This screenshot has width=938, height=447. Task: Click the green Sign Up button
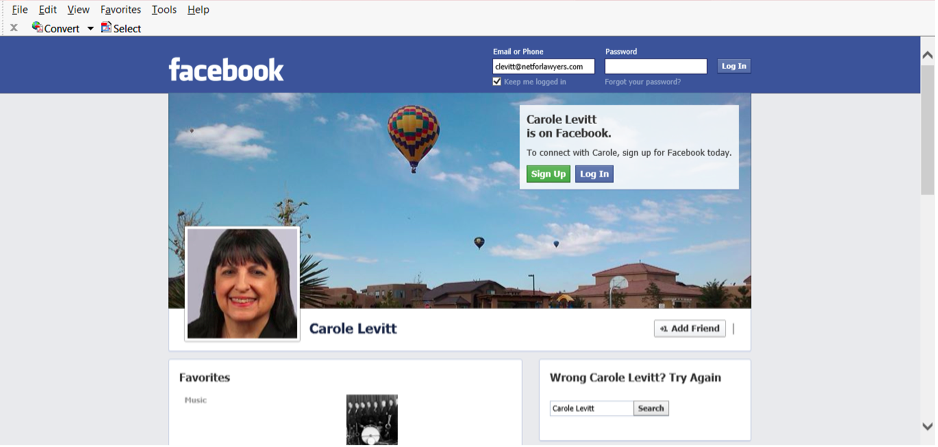pyautogui.click(x=548, y=174)
